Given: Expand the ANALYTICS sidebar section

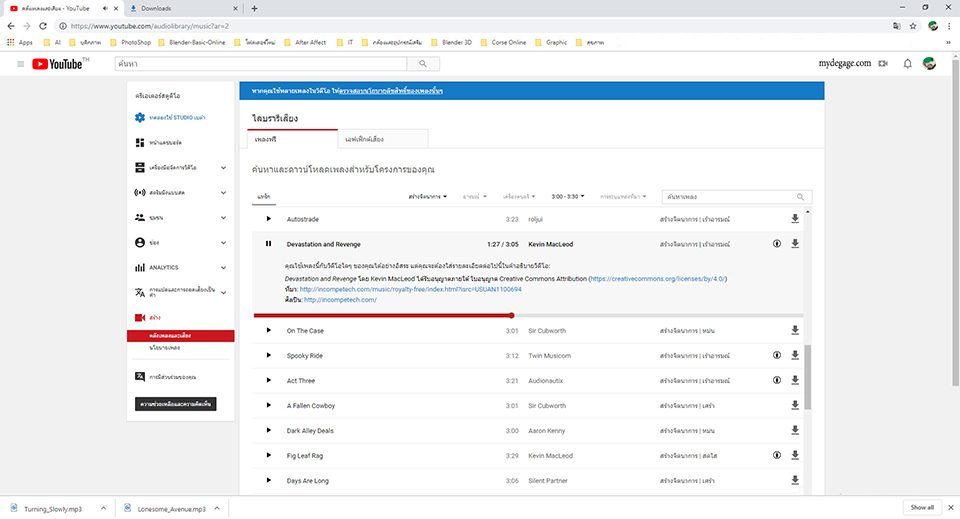Looking at the screenshot, I should (x=223, y=267).
